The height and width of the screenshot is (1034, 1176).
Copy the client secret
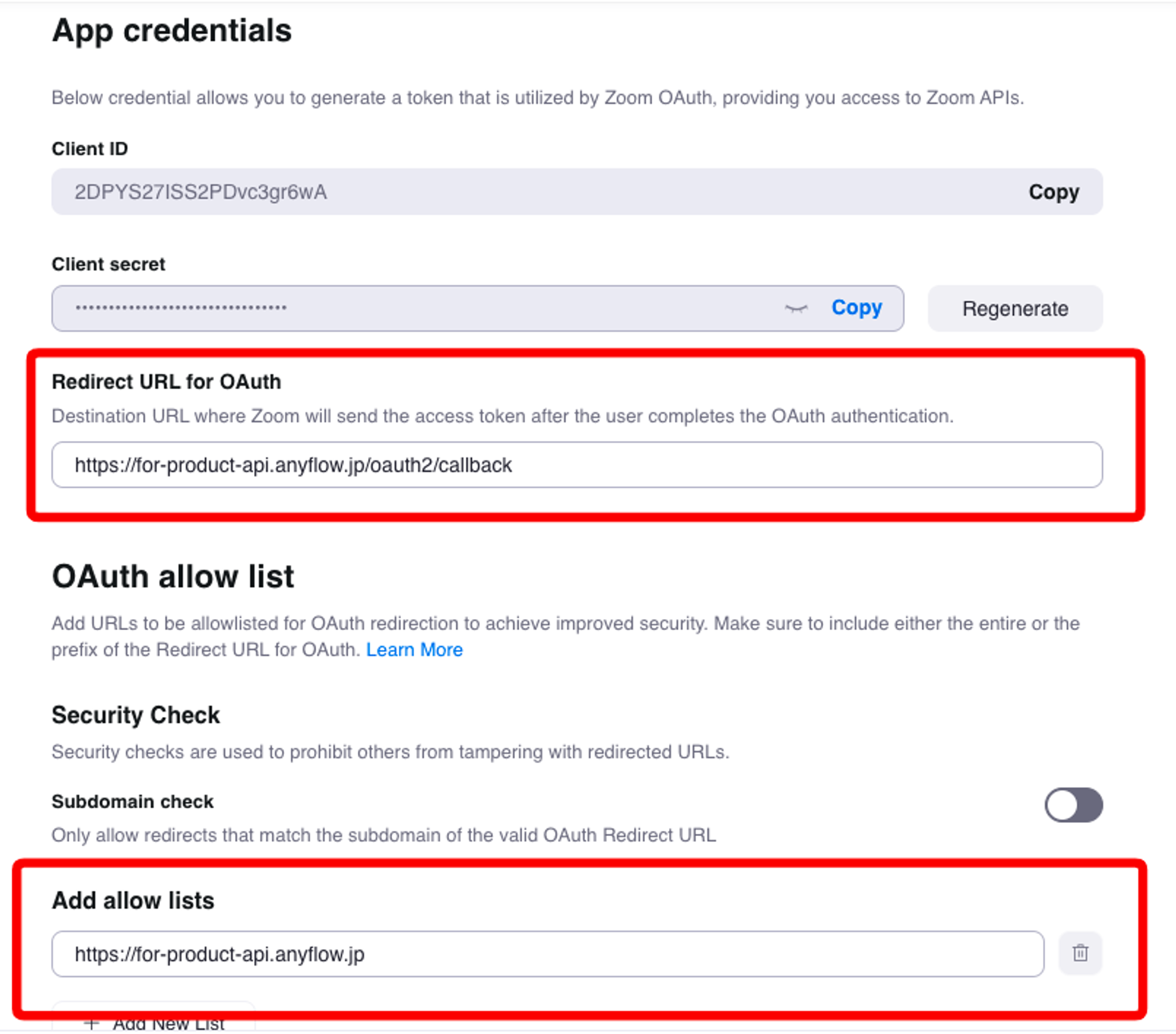click(857, 308)
